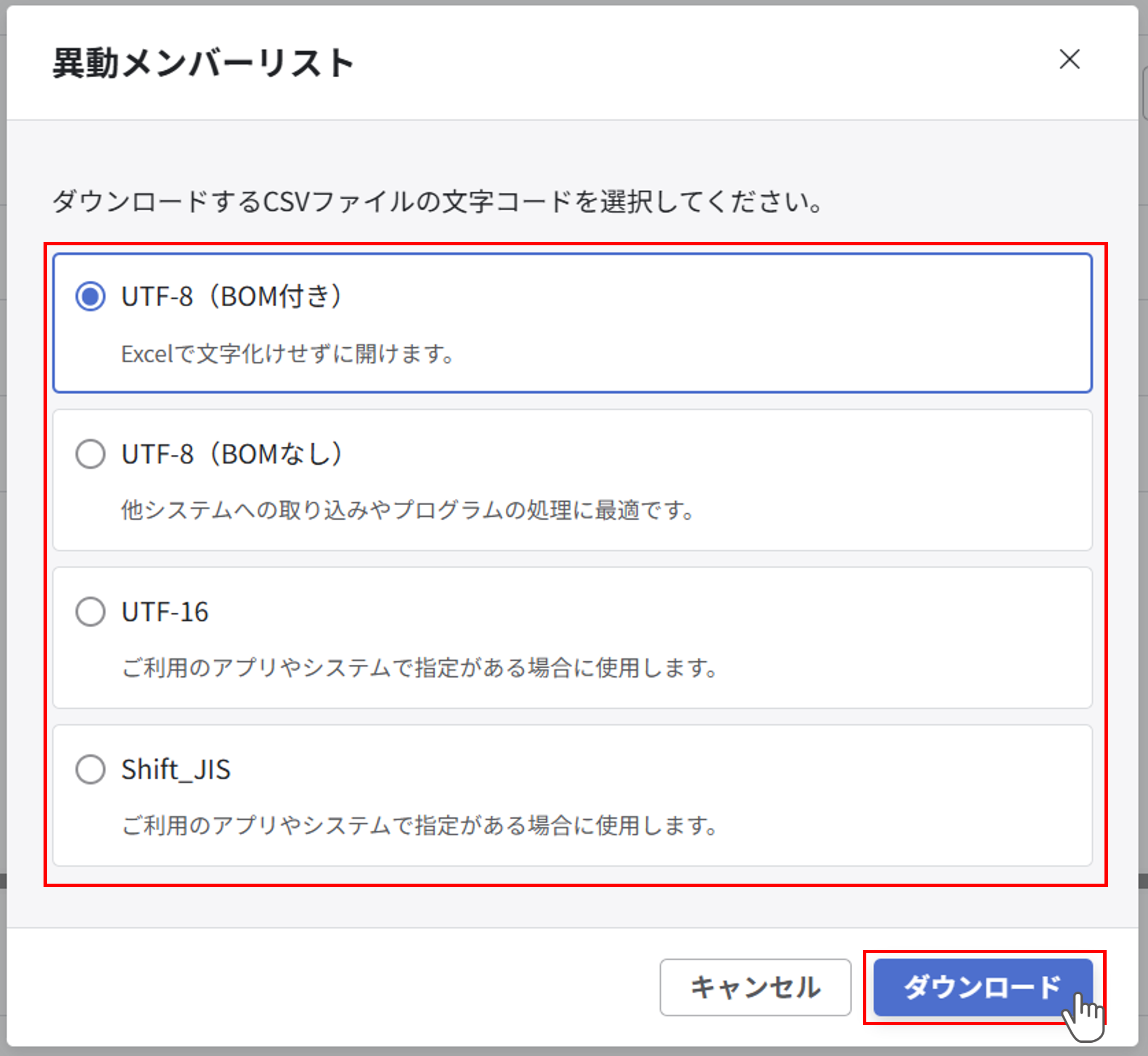Click the ダウンロードするCSVファイルの文字コード instruction text
The height and width of the screenshot is (1056, 1148).
pyautogui.click(x=438, y=202)
